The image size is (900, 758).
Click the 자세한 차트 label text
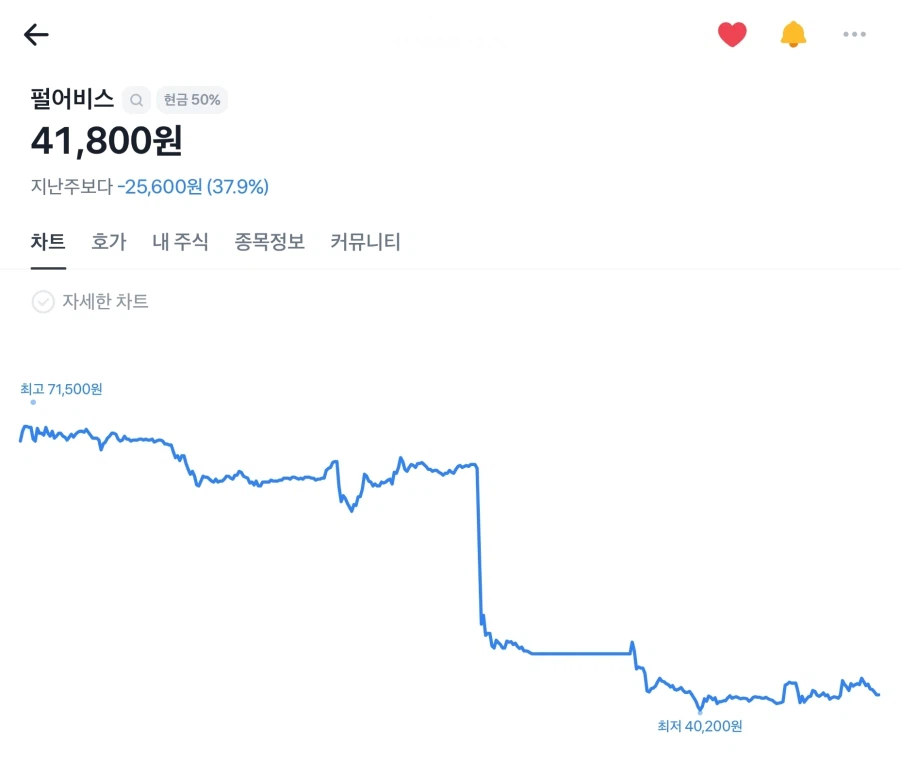(105, 302)
